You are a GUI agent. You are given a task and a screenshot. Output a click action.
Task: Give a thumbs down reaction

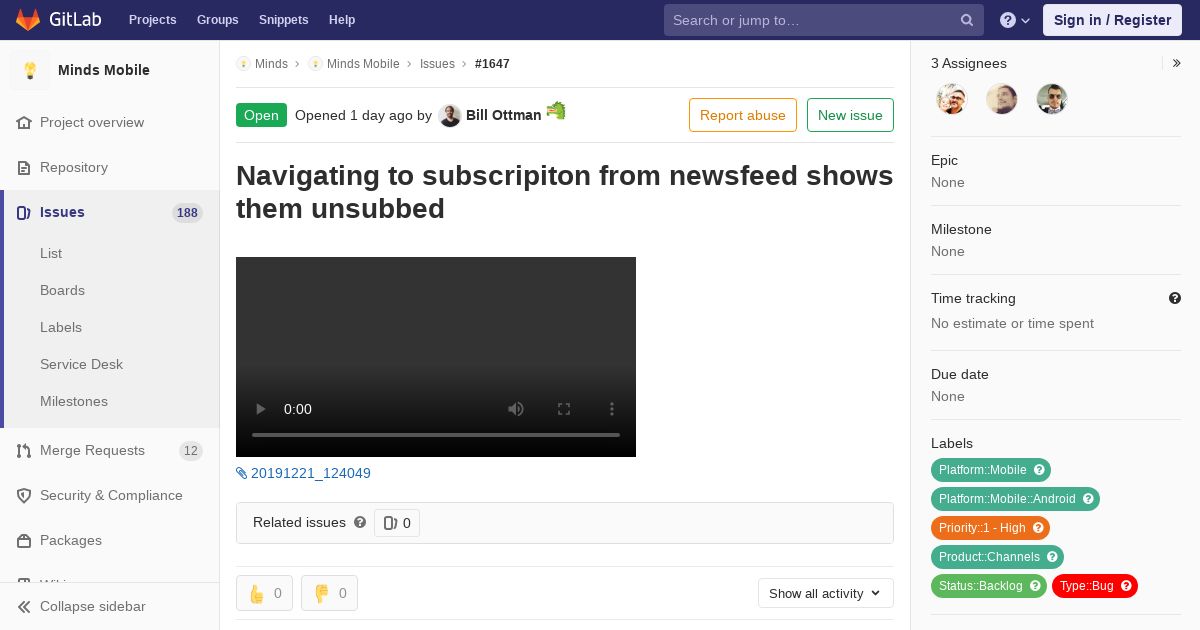(x=329, y=593)
